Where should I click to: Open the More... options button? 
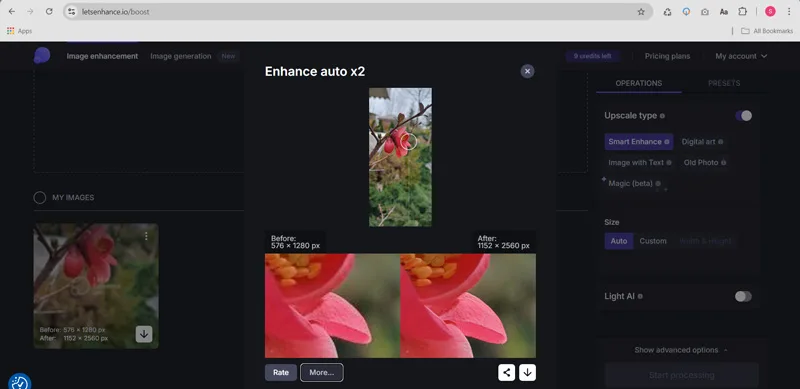pyautogui.click(x=321, y=373)
